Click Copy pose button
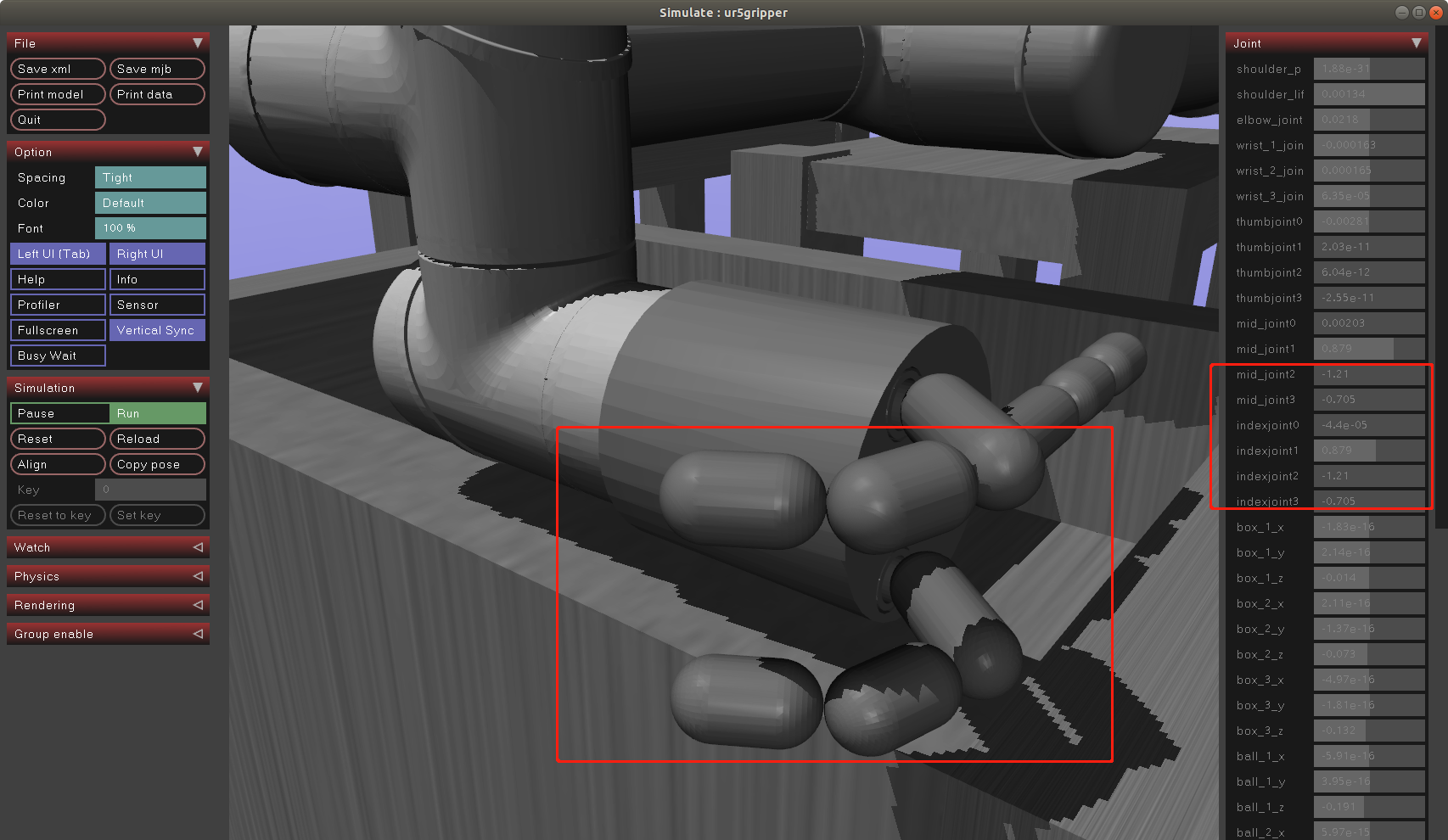 coord(157,464)
